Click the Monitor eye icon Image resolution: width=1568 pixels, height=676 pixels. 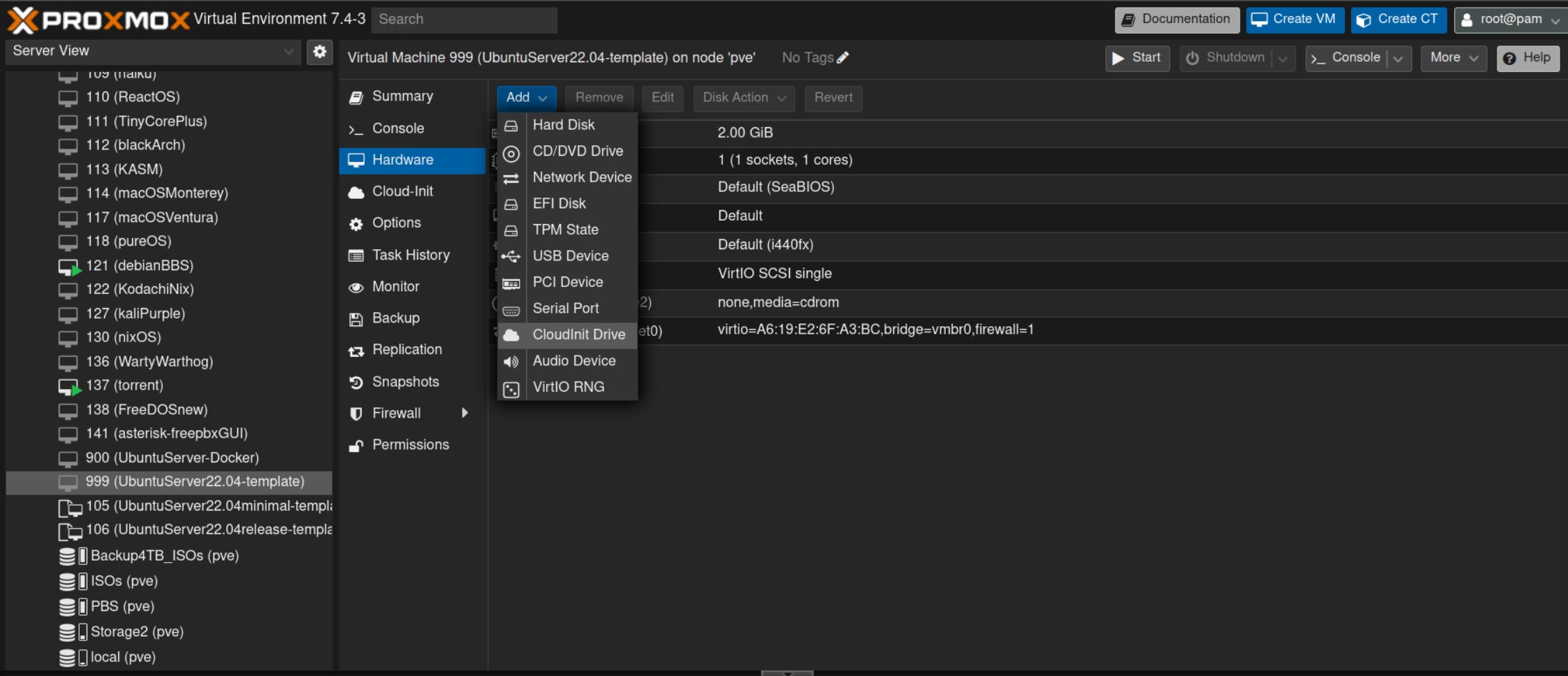(356, 287)
